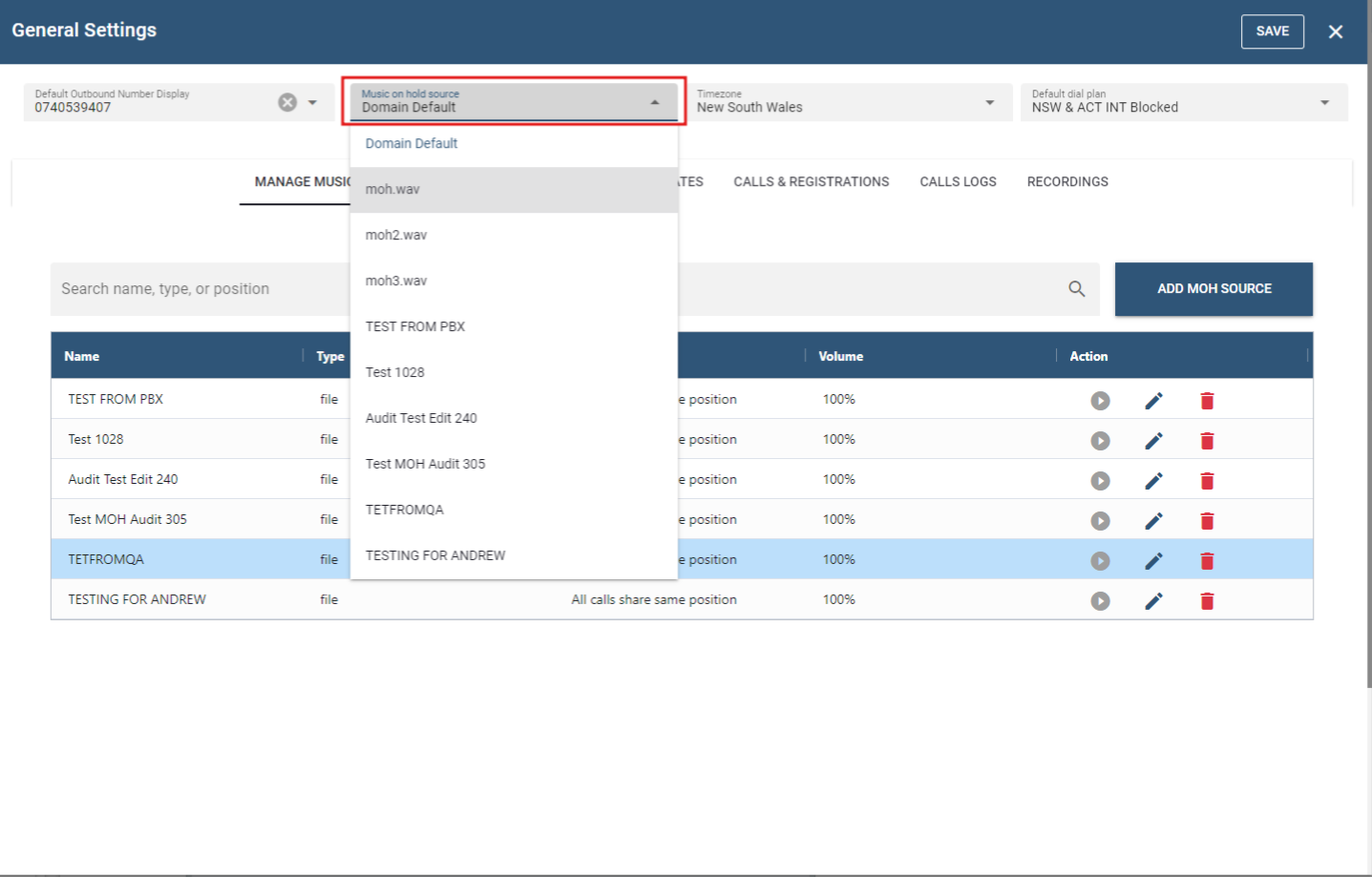1372x877 pixels.
Task: Edit the TESTING FOR ANDREW source
Action: coord(1153,601)
